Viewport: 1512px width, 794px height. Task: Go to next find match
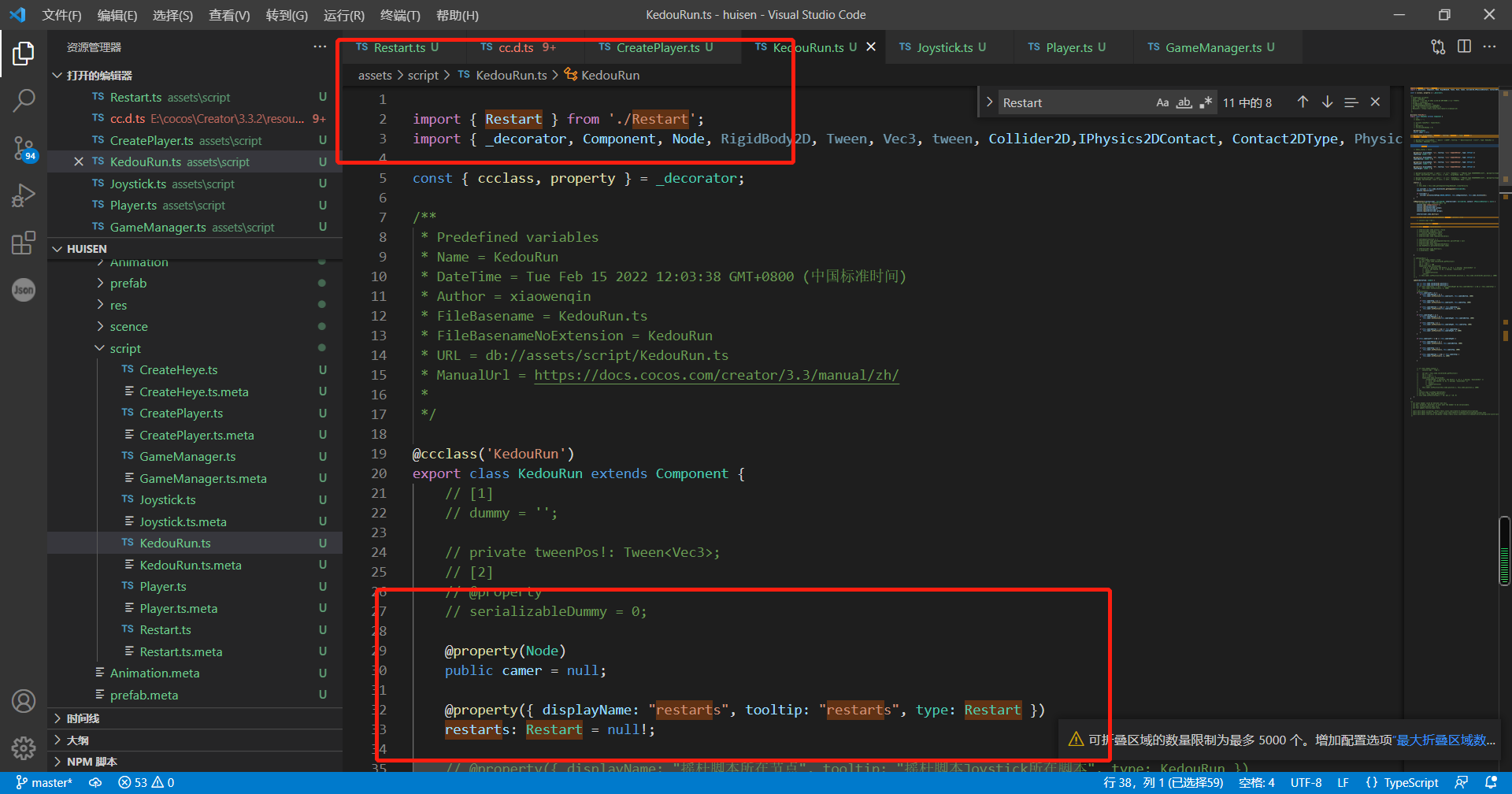click(x=1327, y=102)
